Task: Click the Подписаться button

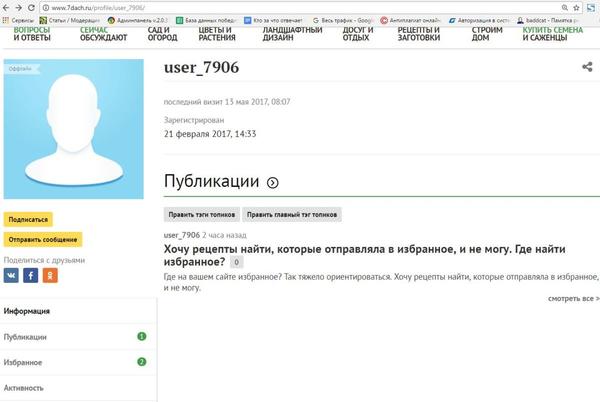Action: pos(28,219)
